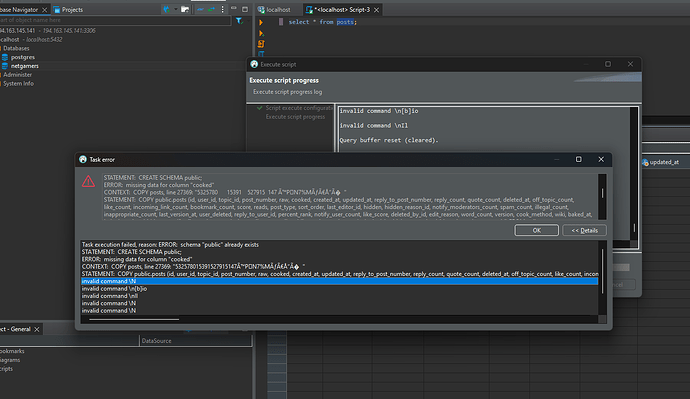Click the execute SQL script icon
Image resolution: width=690 pixels, height=399 pixels.
(x=261, y=44)
